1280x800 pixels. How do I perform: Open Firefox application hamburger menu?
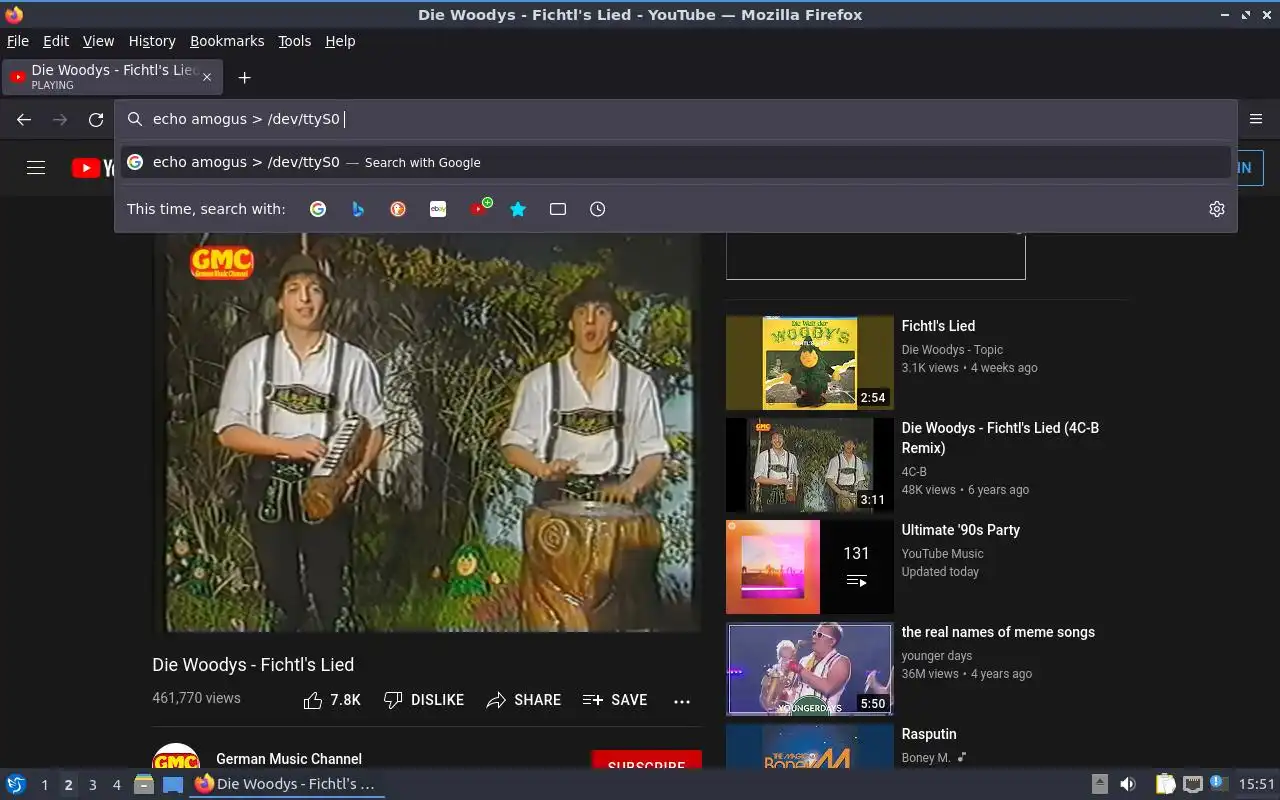pos(1257,119)
